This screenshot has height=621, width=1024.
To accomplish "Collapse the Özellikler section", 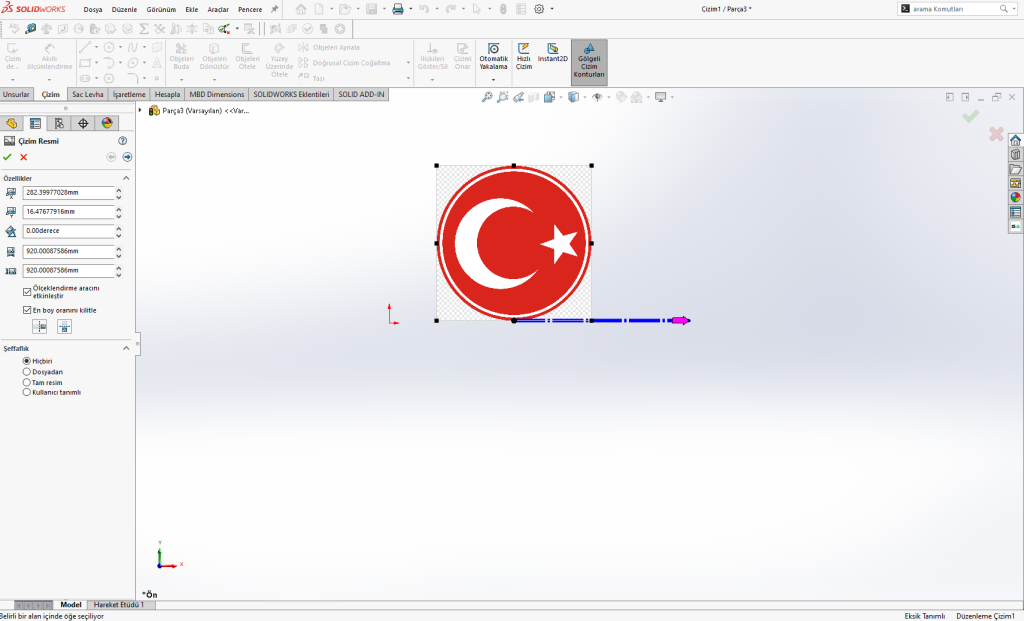I will (126, 178).
